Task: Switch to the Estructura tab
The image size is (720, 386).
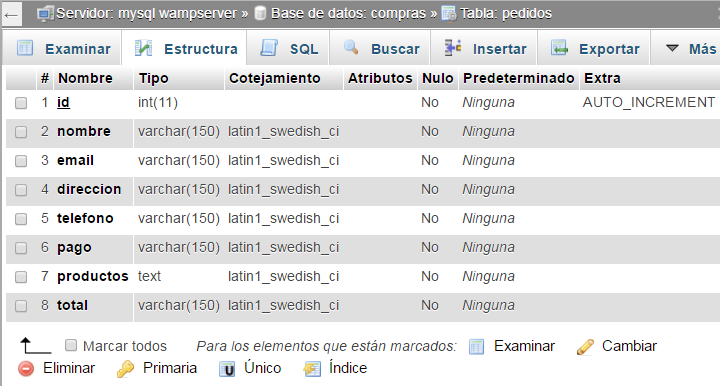Action: (x=184, y=49)
